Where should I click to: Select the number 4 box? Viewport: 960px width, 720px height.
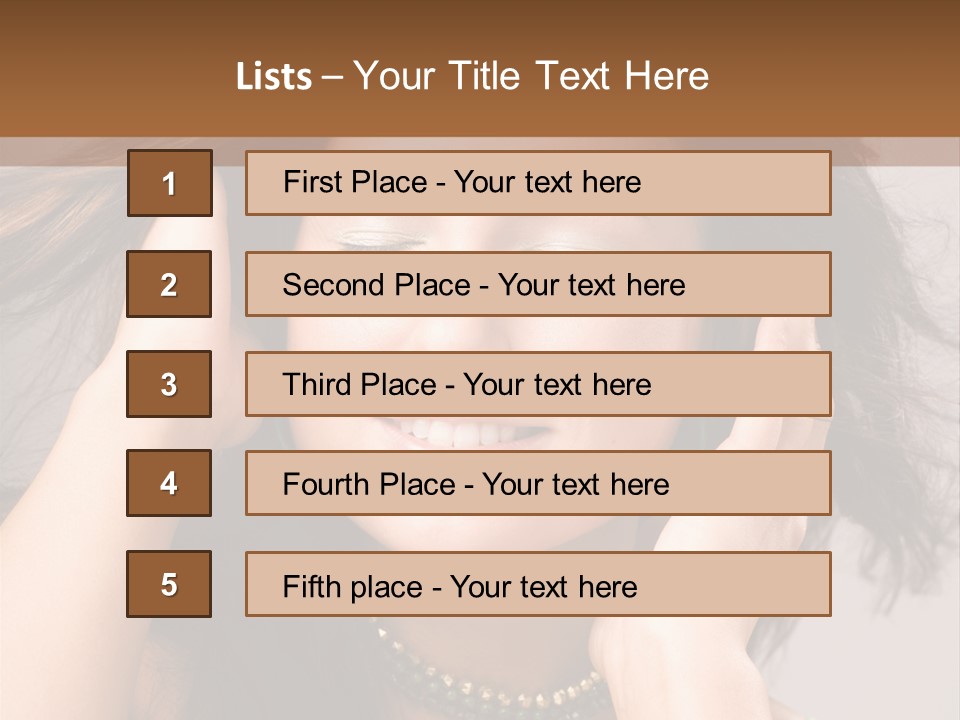(169, 483)
